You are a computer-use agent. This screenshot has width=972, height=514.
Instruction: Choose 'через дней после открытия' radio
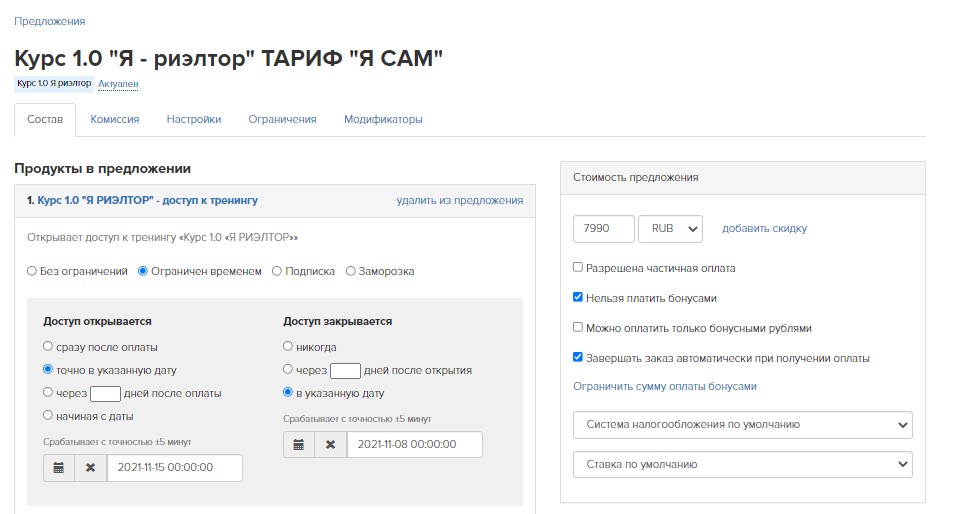click(288, 369)
